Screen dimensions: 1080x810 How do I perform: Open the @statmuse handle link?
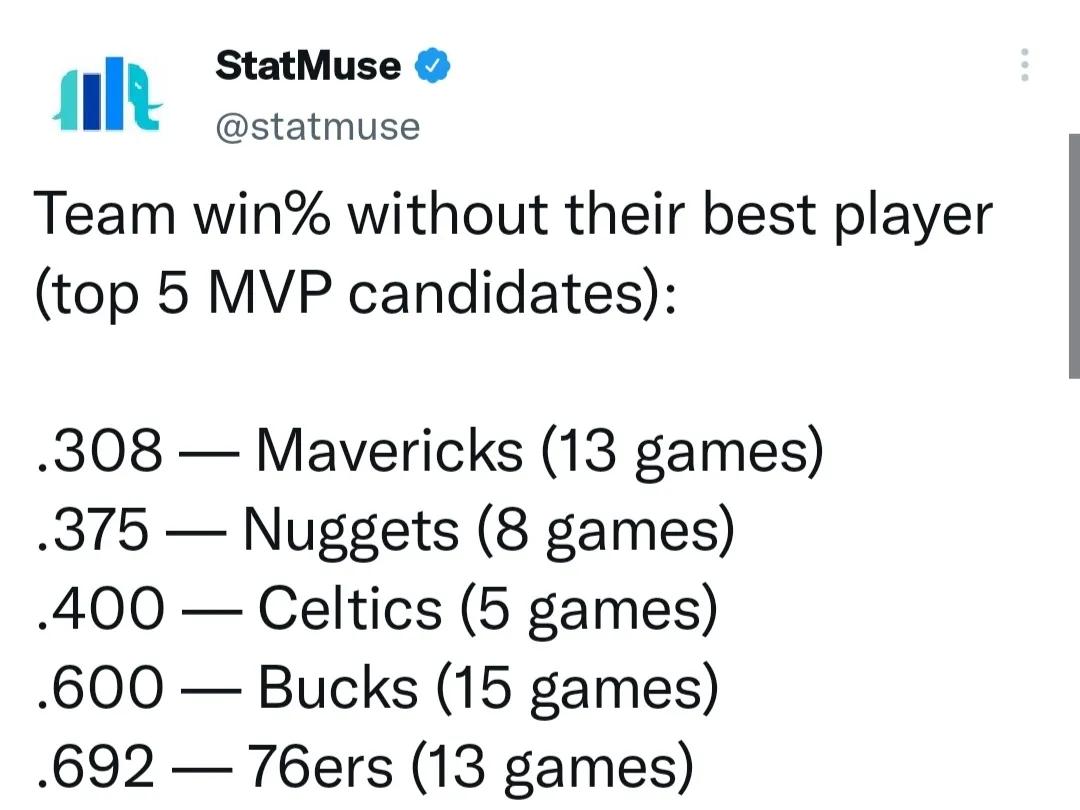(x=318, y=127)
